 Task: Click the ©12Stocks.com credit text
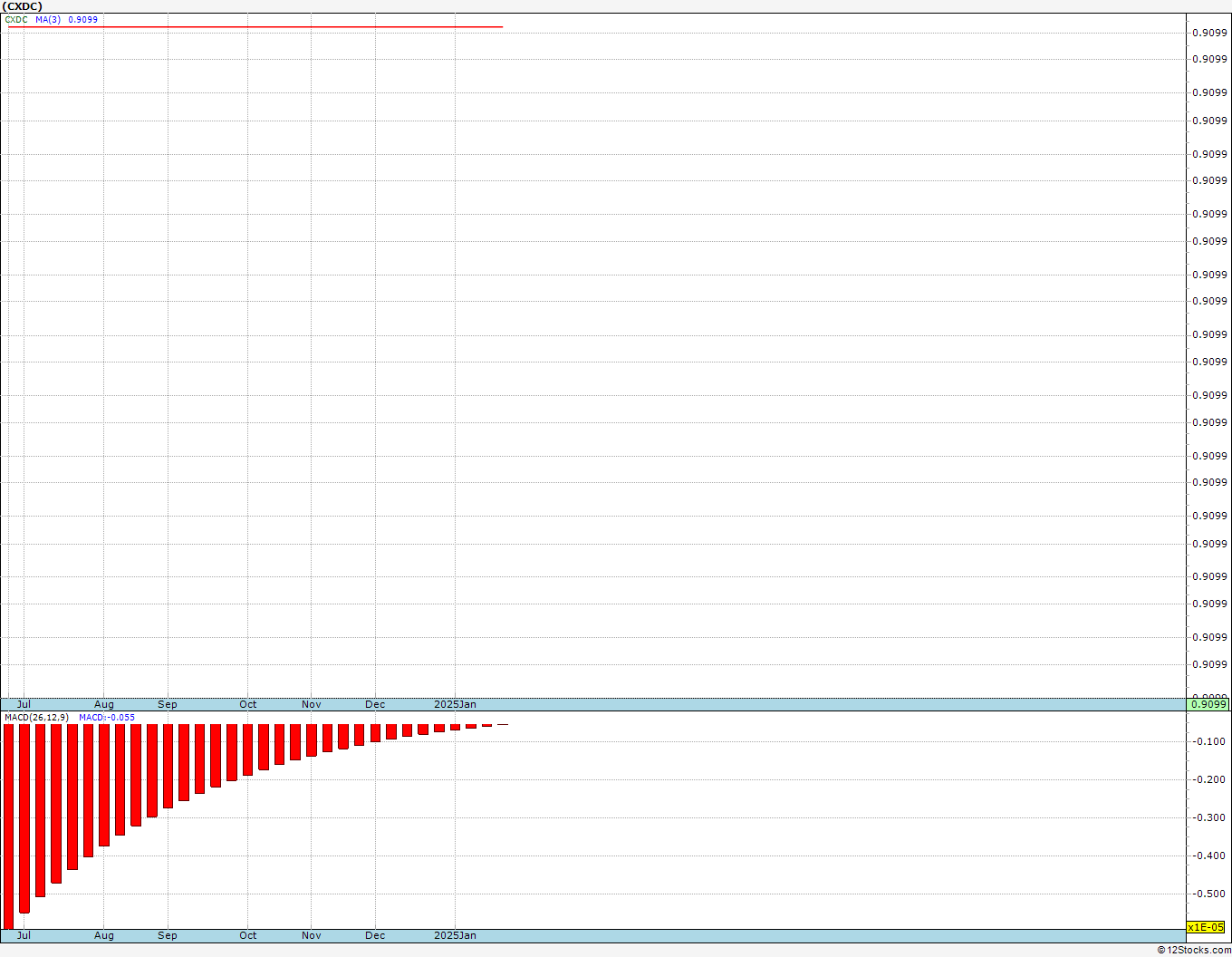[1194, 950]
